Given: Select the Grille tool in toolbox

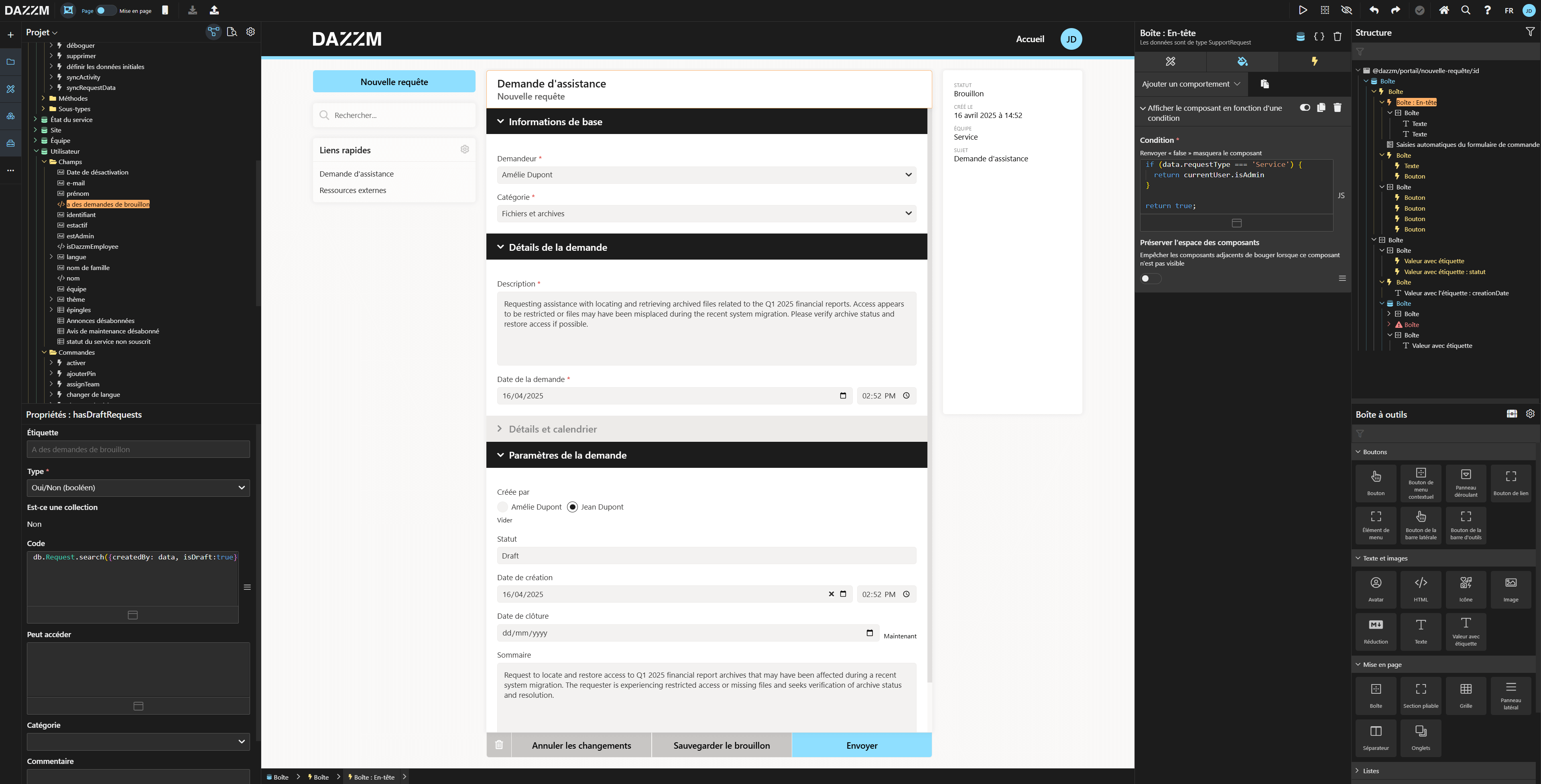Looking at the screenshot, I should tap(1466, 695).
